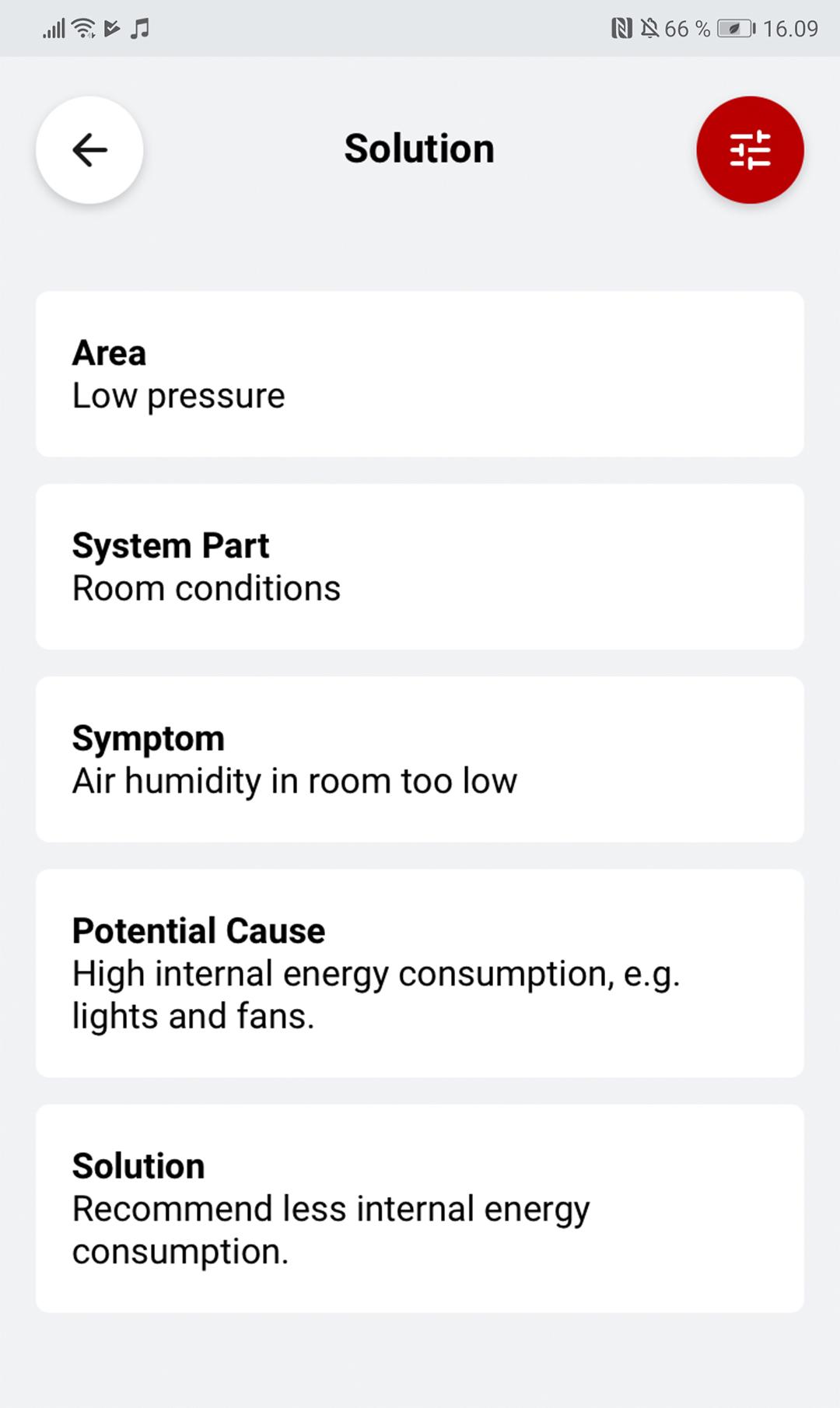Screen dimensions: 840x1408
Task: Tap the Solution page title
Action: [419, 149]
